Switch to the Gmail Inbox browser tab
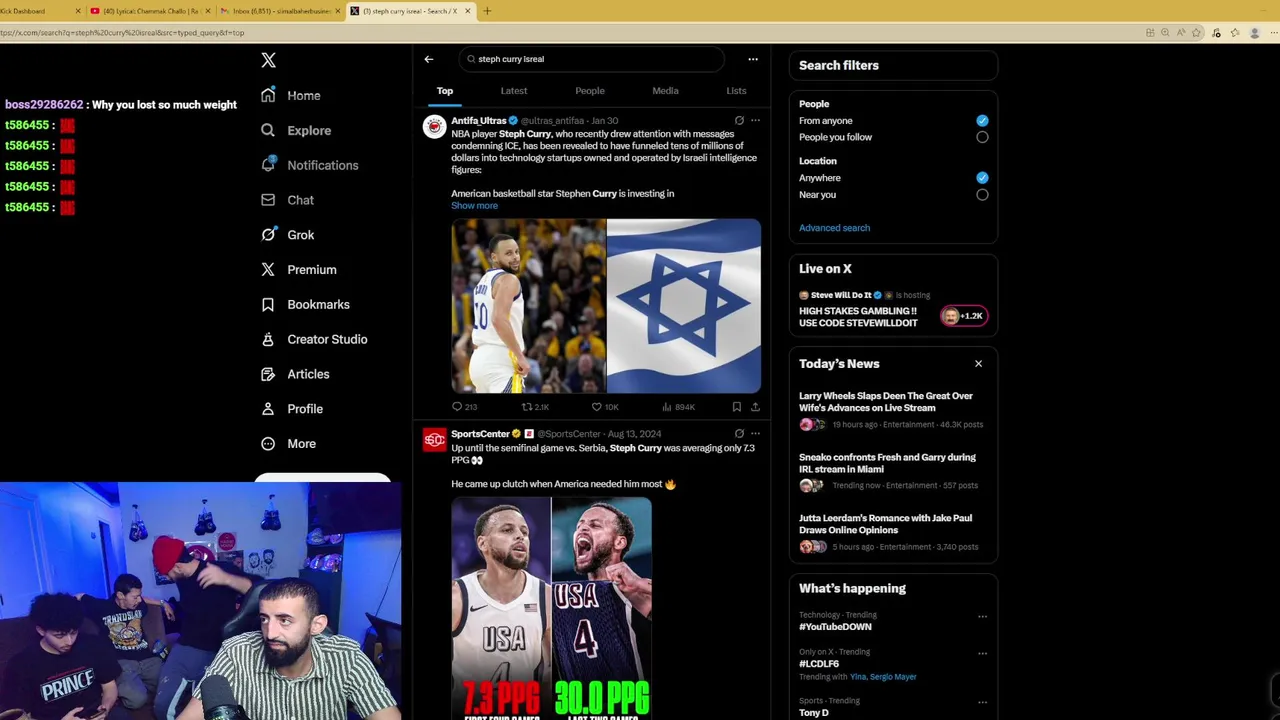Image resolution: width=1280 pixels, height=720 pixels. pyautogui.click(x=280, y=11)
